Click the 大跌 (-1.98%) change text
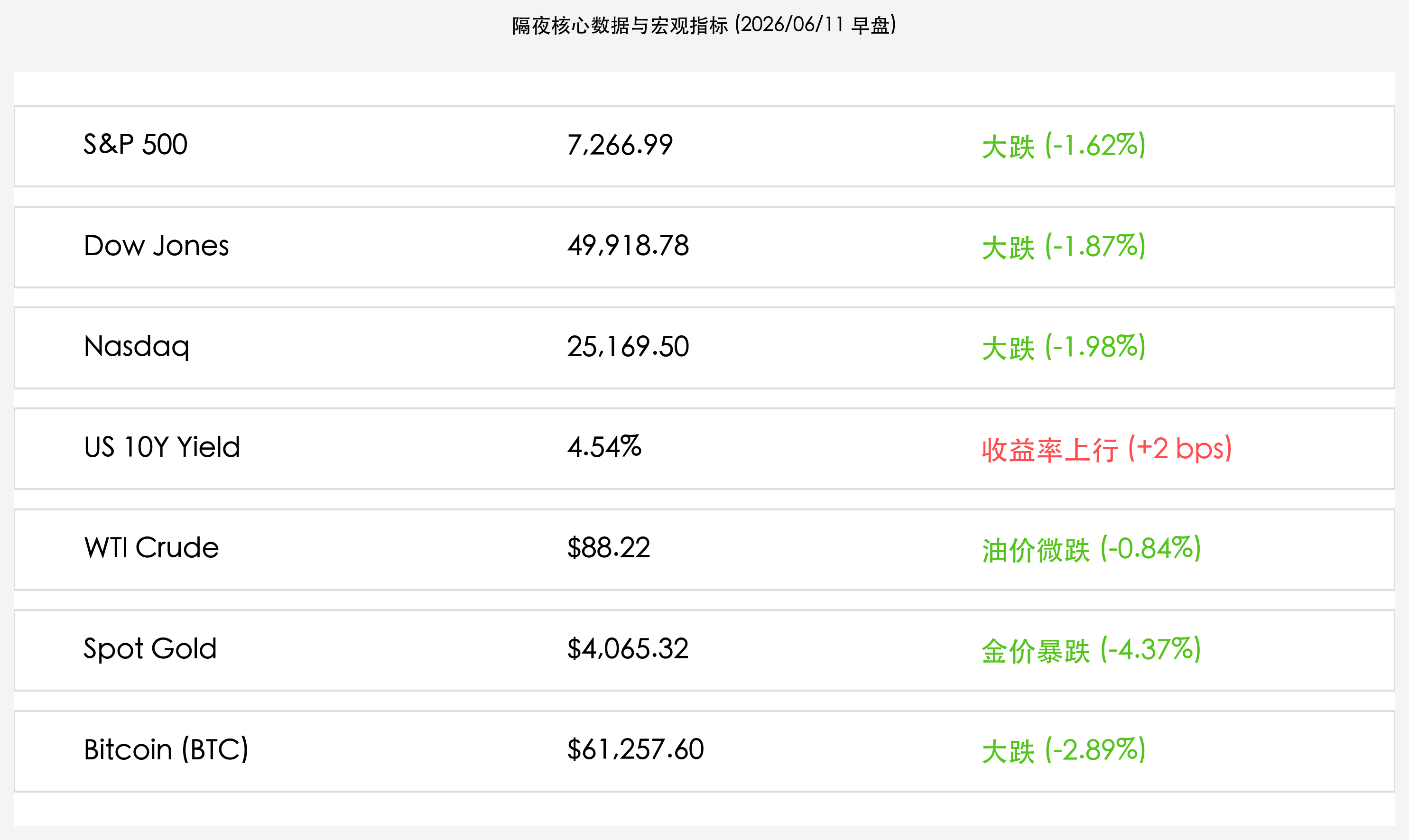 tap(1064, 348)
